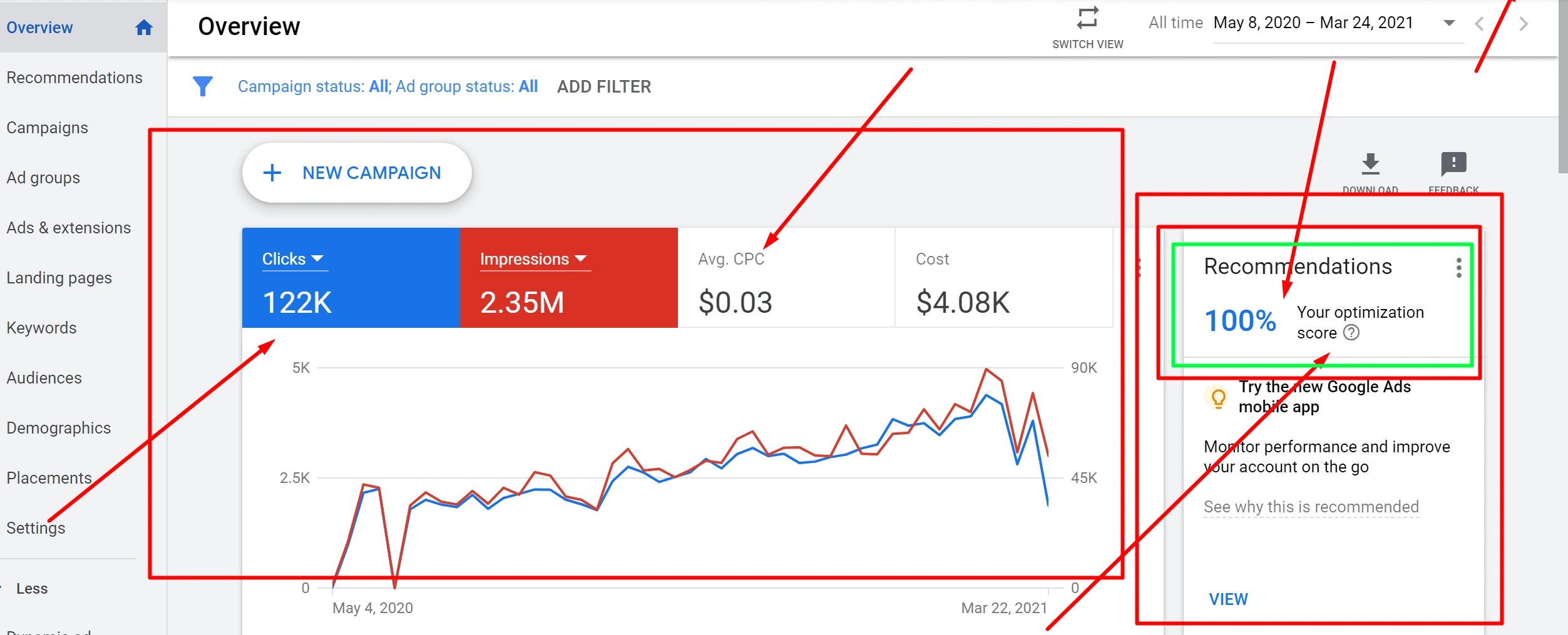Click the NEW CAMPAIGN button
Screen dimensions: 1568x635
coord(357,173)
